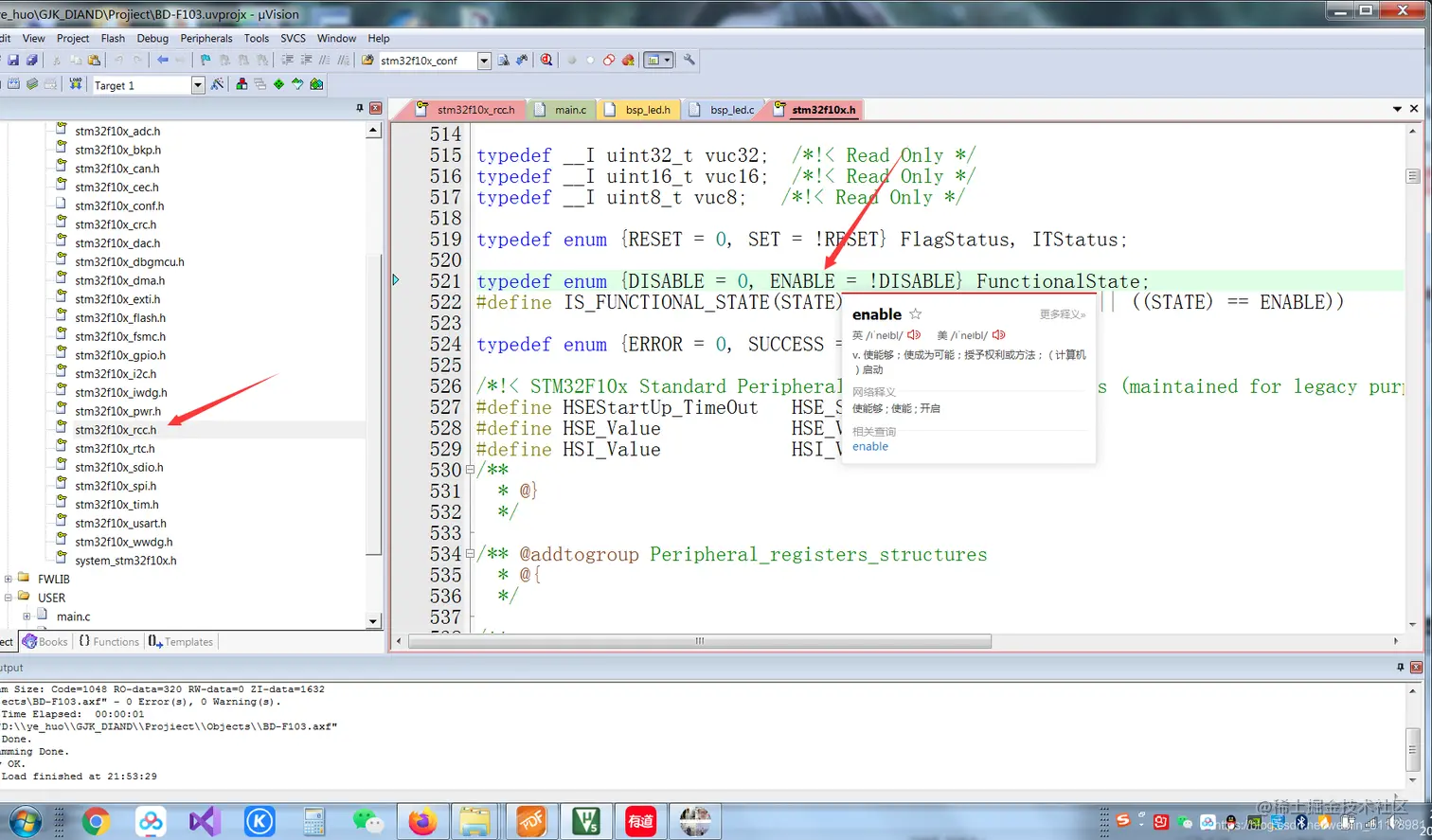Open Configuration with the wrench icon
1432x840 pixels.
pos(689,60)
